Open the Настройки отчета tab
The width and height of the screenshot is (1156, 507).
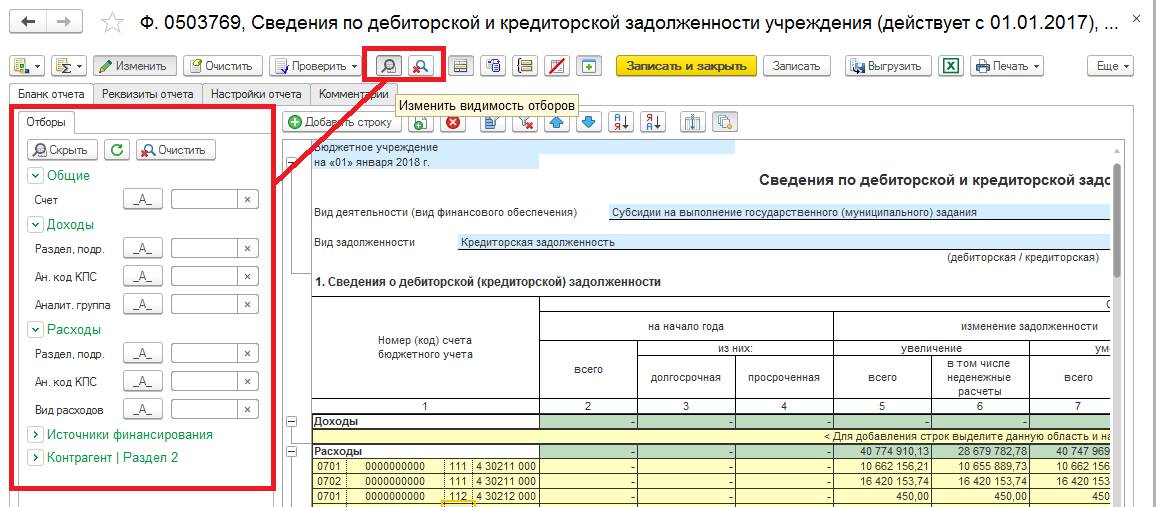(x=256, y=94)
